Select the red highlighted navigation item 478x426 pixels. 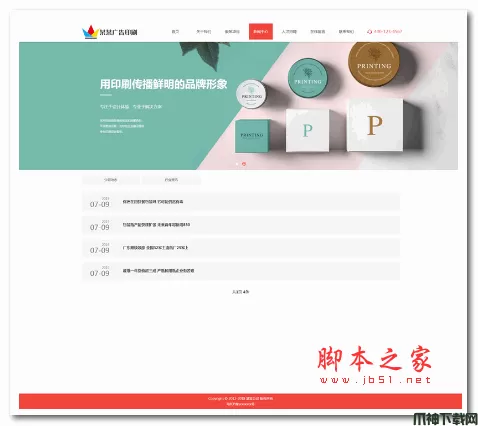[x=261, y=32]
